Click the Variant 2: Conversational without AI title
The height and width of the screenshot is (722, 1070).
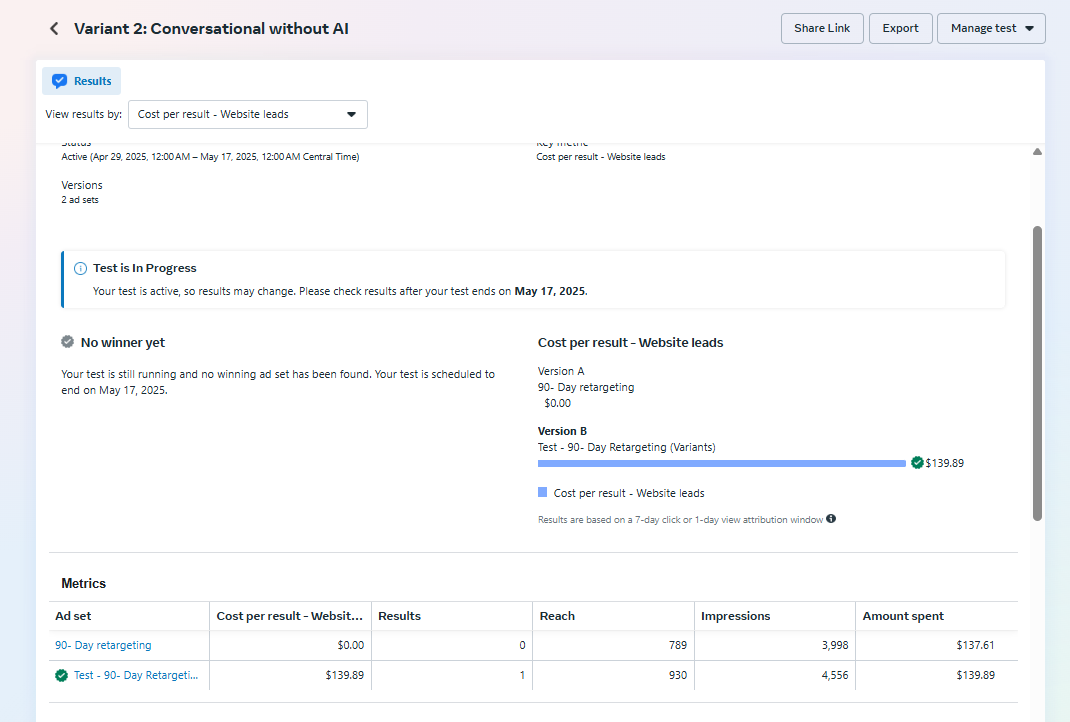click(212, 29)
